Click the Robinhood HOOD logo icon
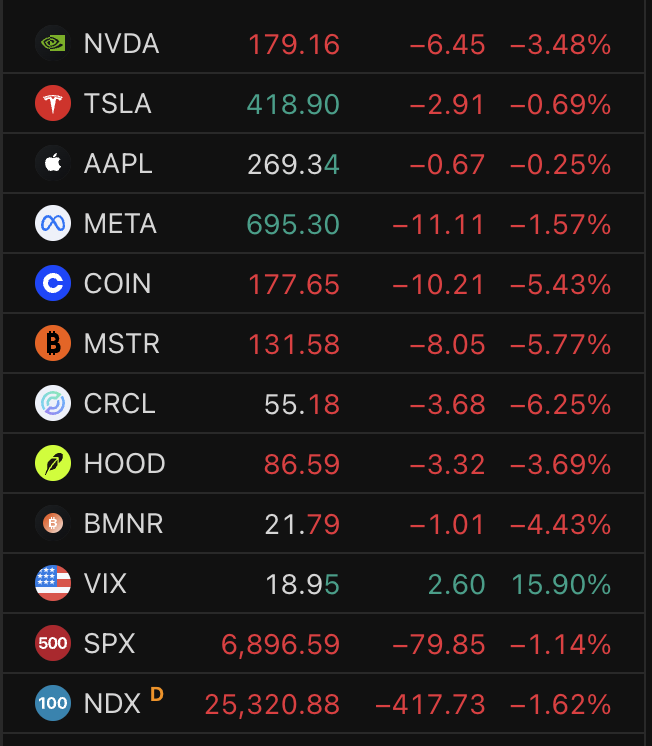This screenshot has width=652, height=746. tap(52, 464)
